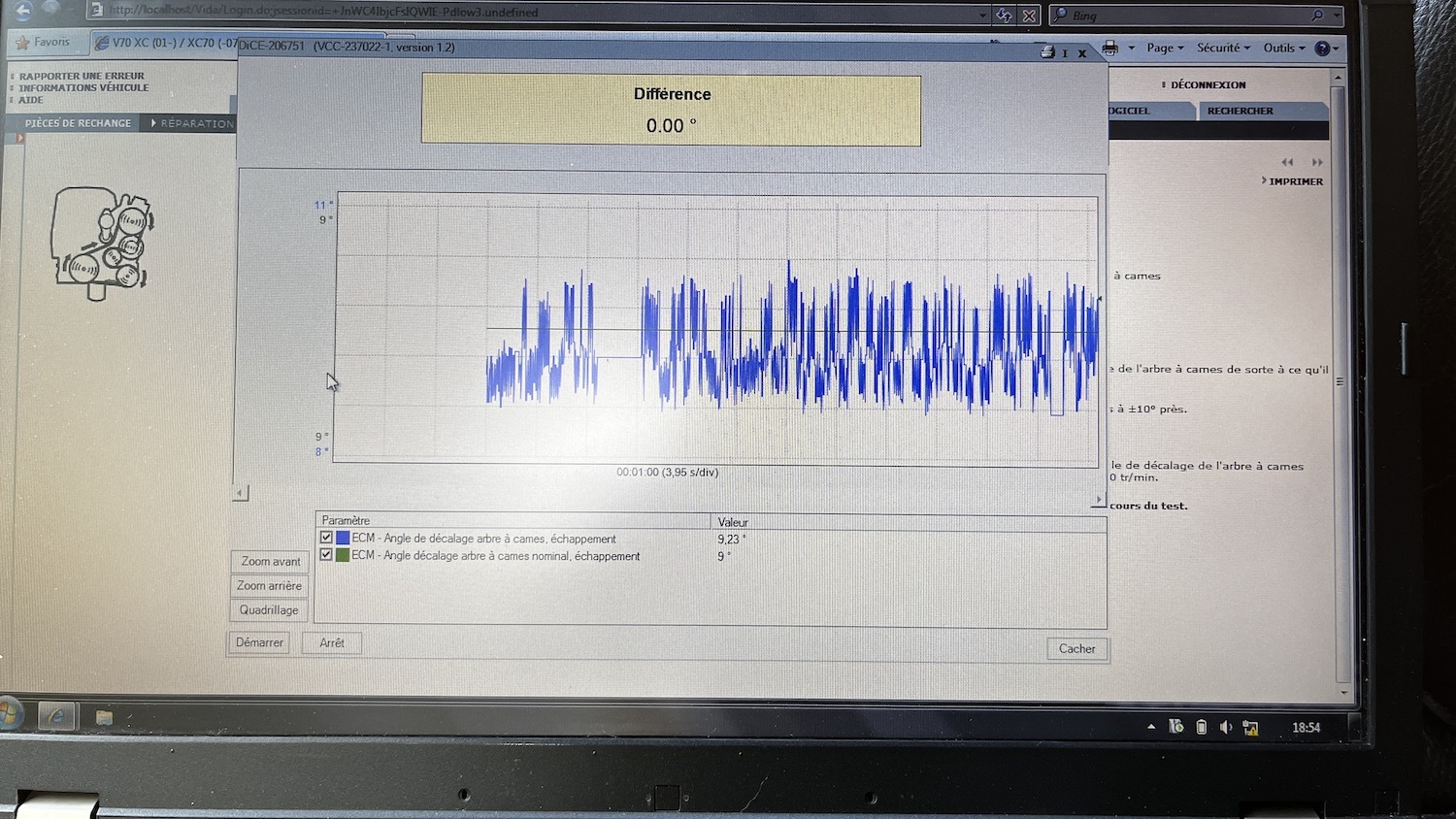The width and height of the screenshot is (1456, 819).
Task: Open the address bar history dropdown
Action: tap(982, 15)
